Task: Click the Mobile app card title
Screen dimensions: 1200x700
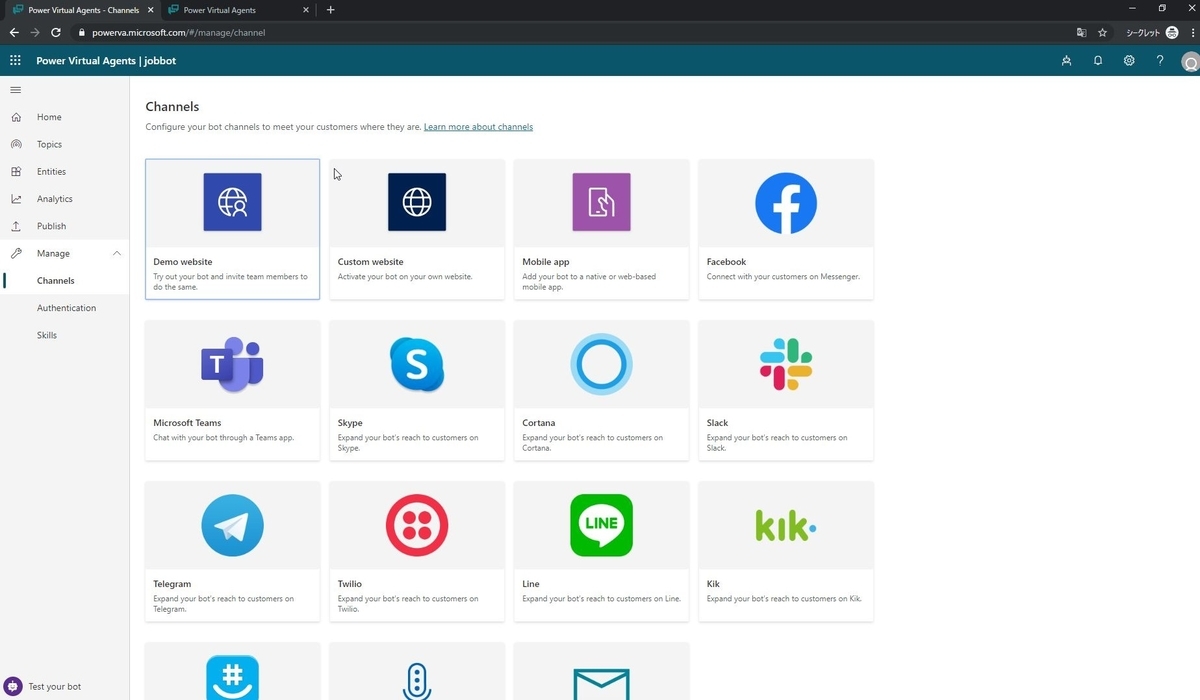Action: [x=546, y=262]
